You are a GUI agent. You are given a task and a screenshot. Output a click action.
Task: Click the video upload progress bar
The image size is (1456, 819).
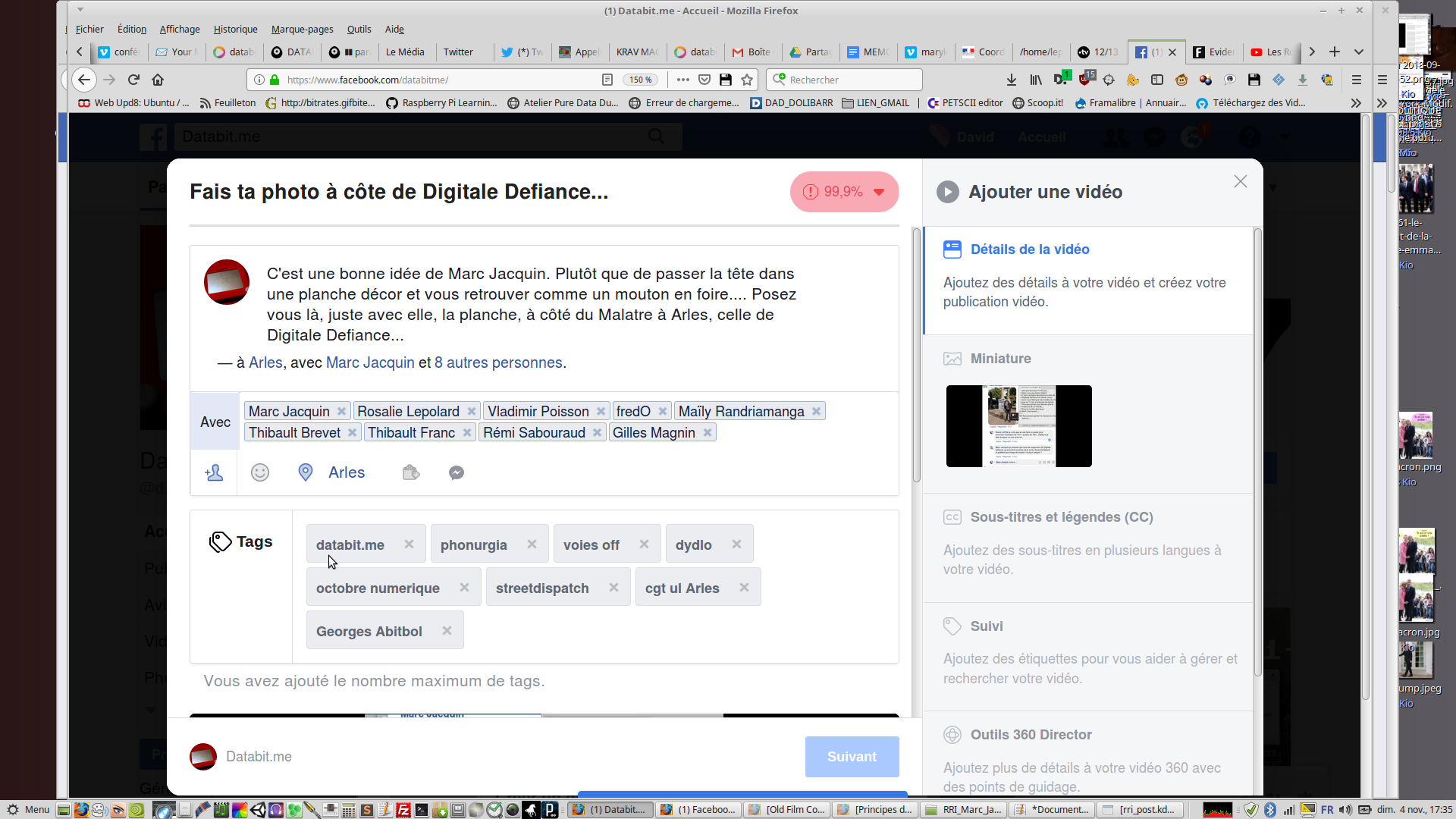742,792
